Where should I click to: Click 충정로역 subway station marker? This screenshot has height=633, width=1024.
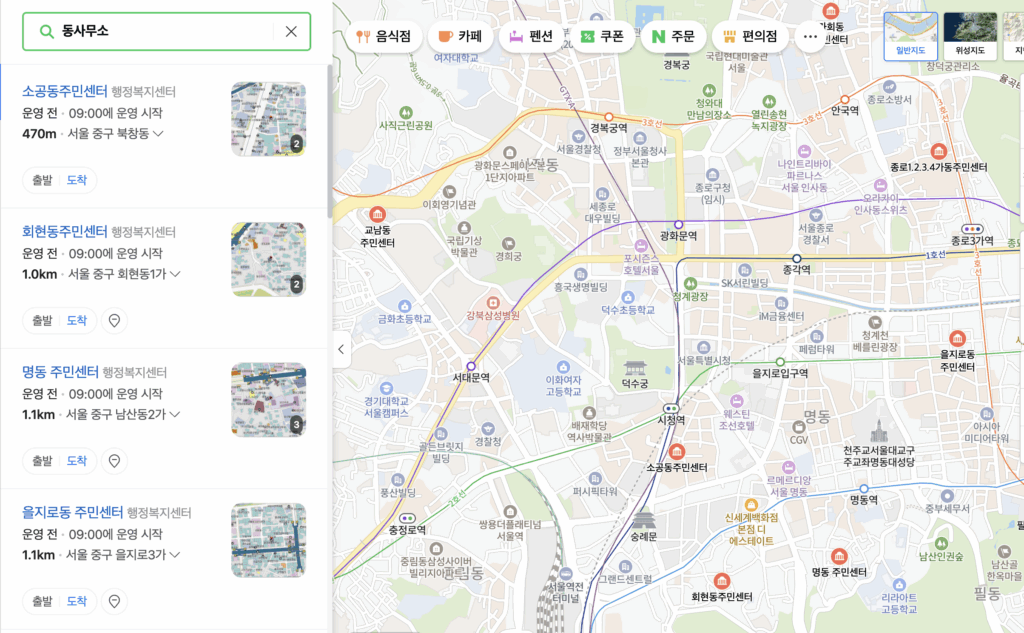point(408,519)
